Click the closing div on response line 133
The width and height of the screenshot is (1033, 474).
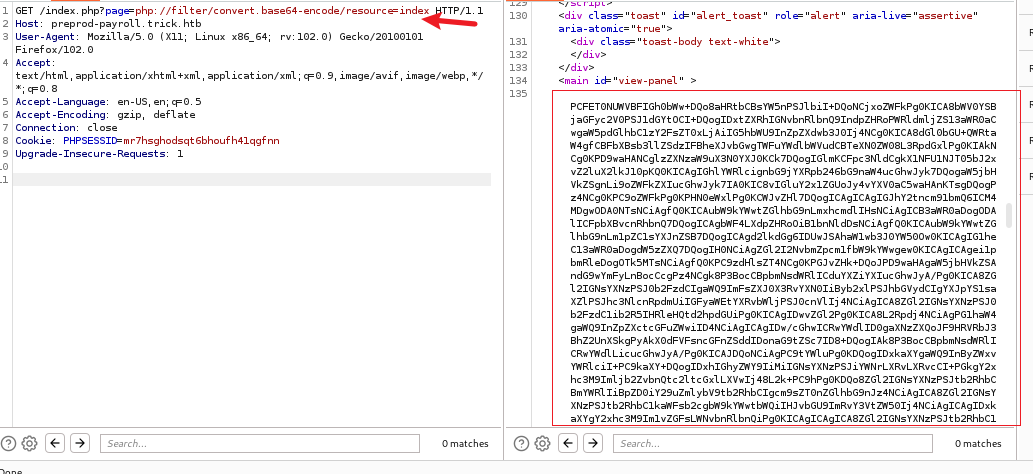click(x=576, y=67)
